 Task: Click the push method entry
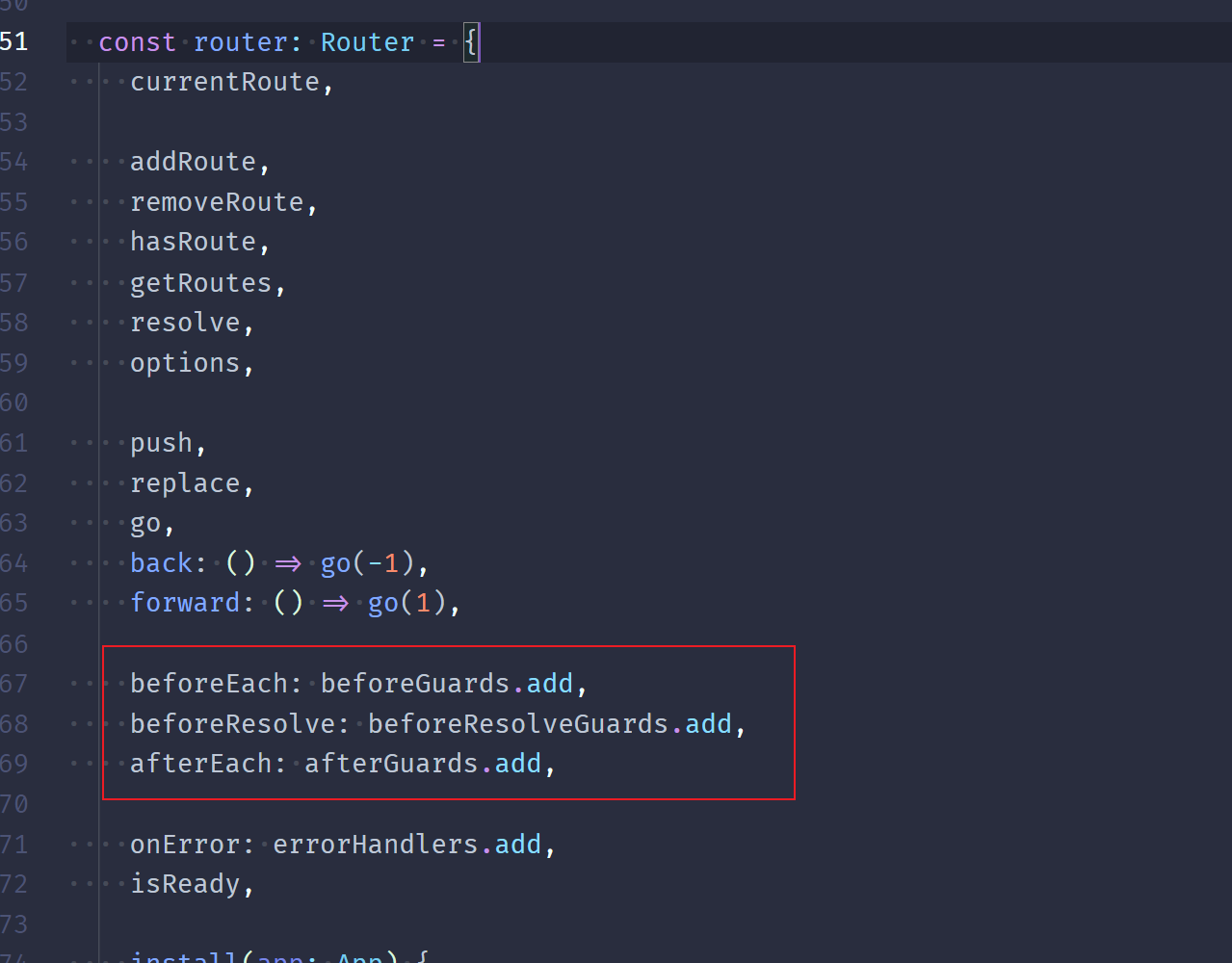pyautogui.click(x=161, y=443)
